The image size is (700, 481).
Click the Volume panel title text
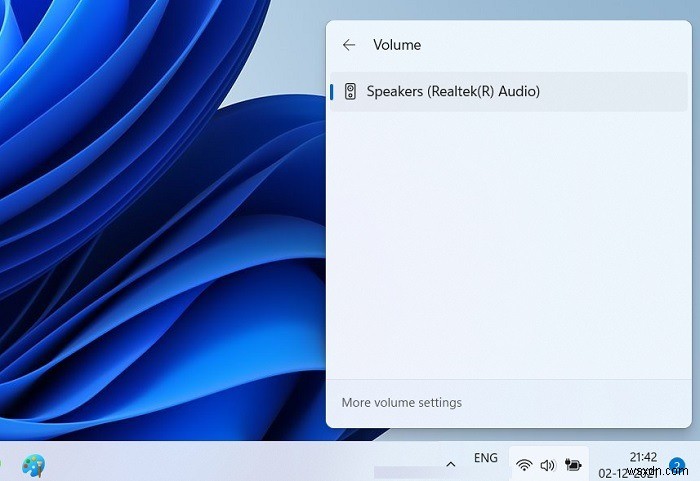coord(397,45)
